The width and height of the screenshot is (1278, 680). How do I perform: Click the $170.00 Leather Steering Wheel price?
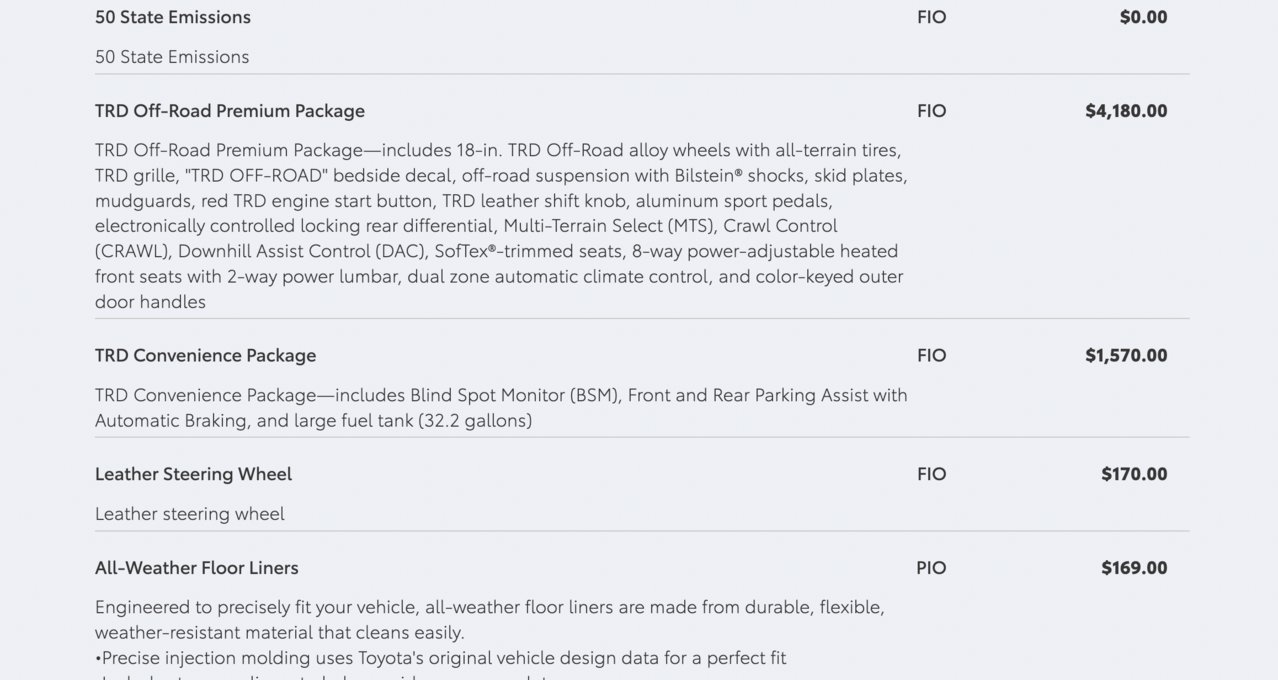point(1134,474)
